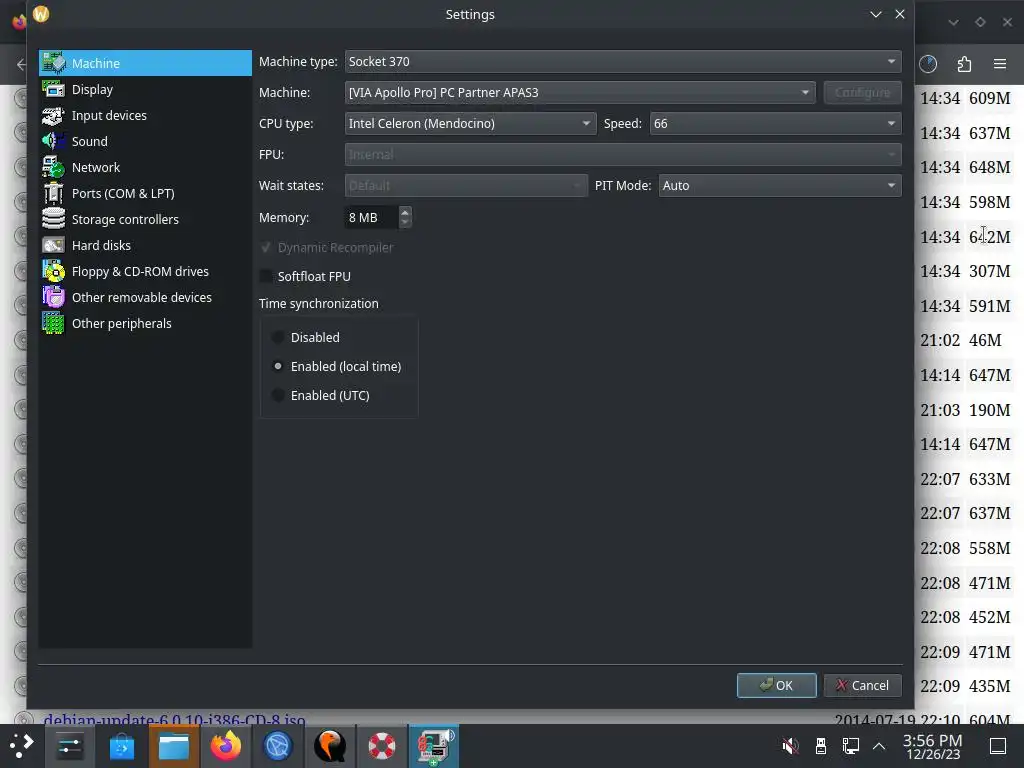Click the lifebuoy help taskbar icon
This screenshot has width=1024, height=768.
[381, 746]
